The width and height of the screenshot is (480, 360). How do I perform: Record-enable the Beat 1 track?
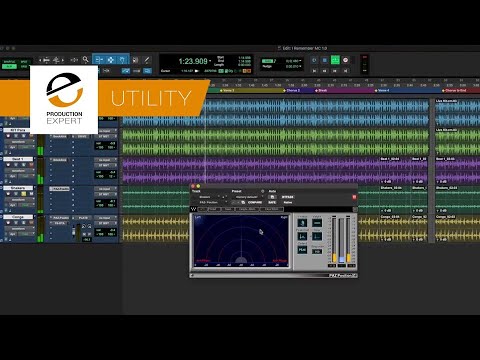(x=9, y=165)
